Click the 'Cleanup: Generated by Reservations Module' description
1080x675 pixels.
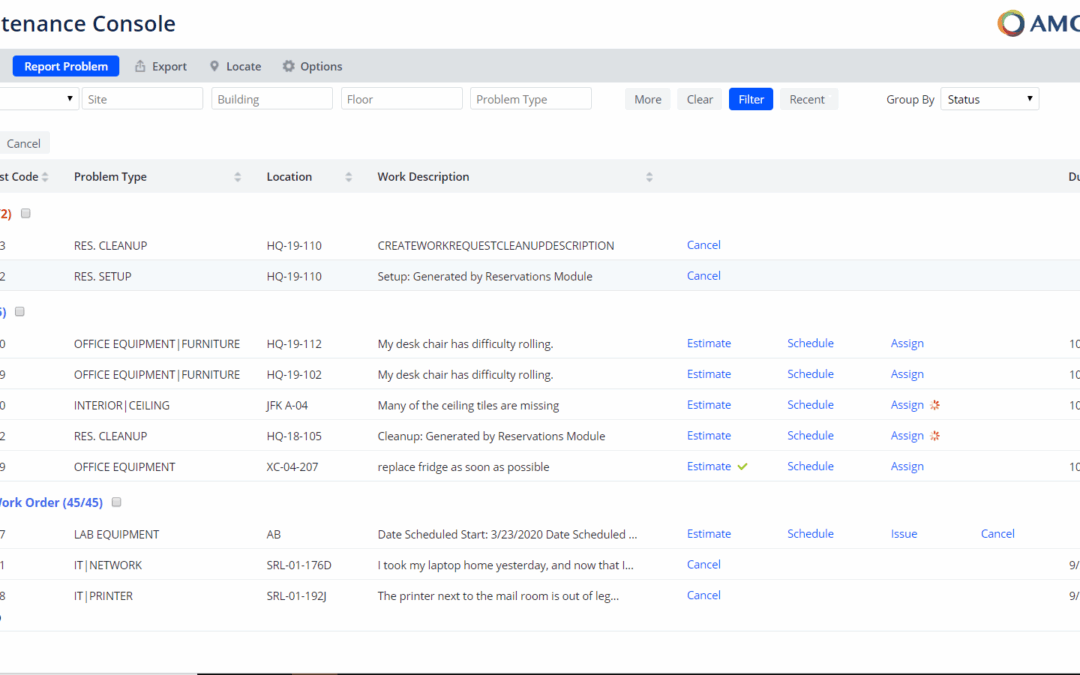tap(491, 436)
